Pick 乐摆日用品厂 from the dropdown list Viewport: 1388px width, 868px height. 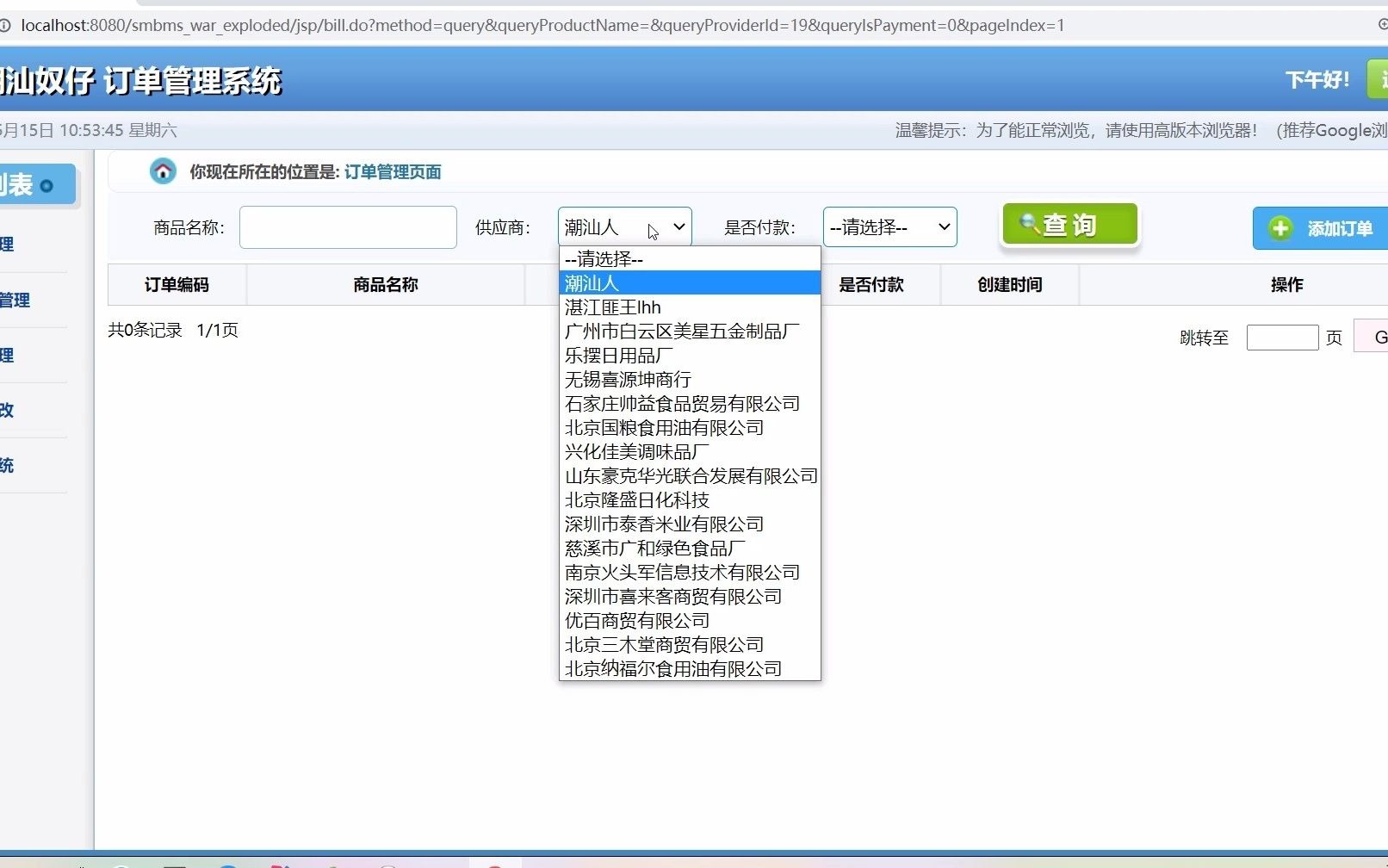[x=690, y=355]
